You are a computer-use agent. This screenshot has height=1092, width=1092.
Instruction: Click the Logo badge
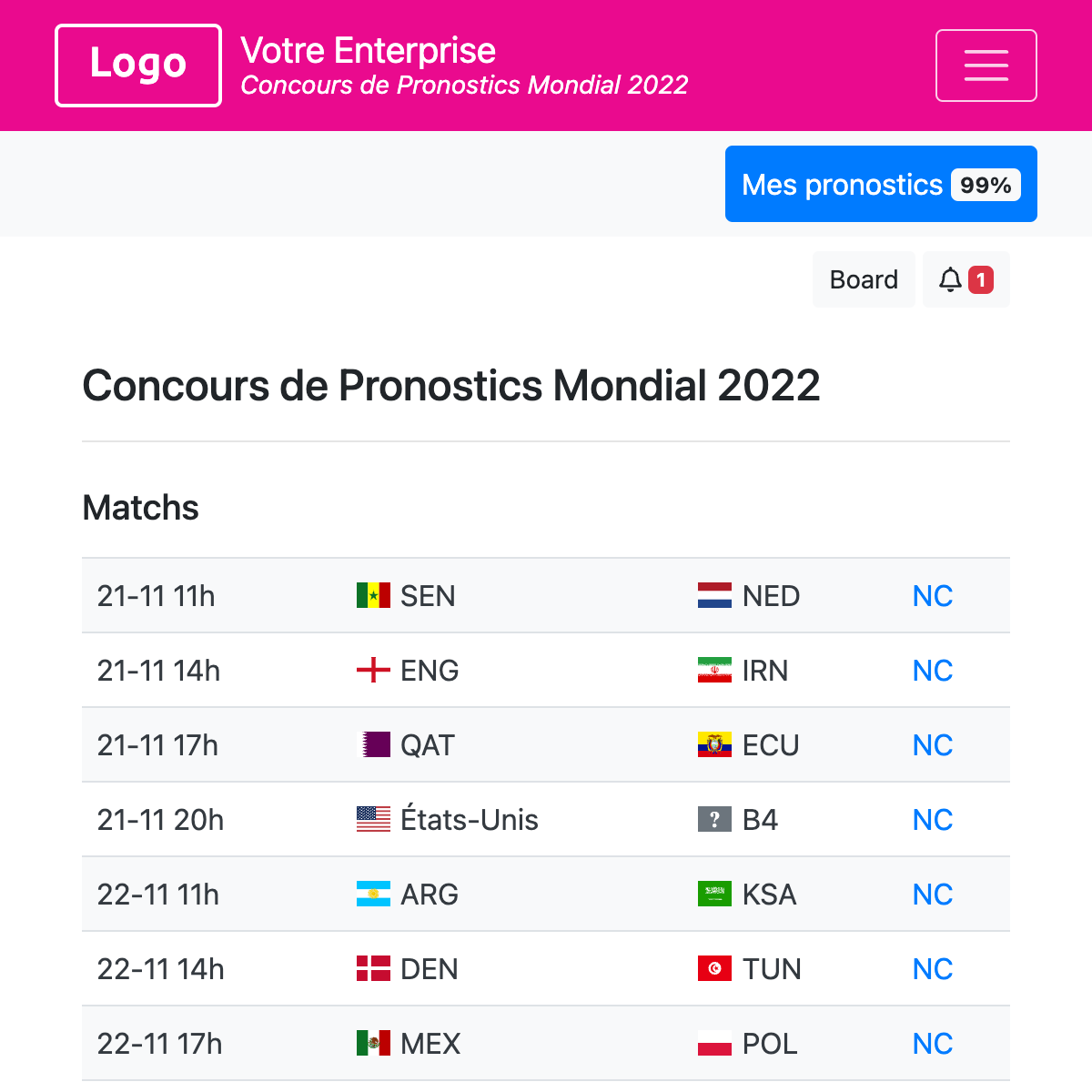137,65
